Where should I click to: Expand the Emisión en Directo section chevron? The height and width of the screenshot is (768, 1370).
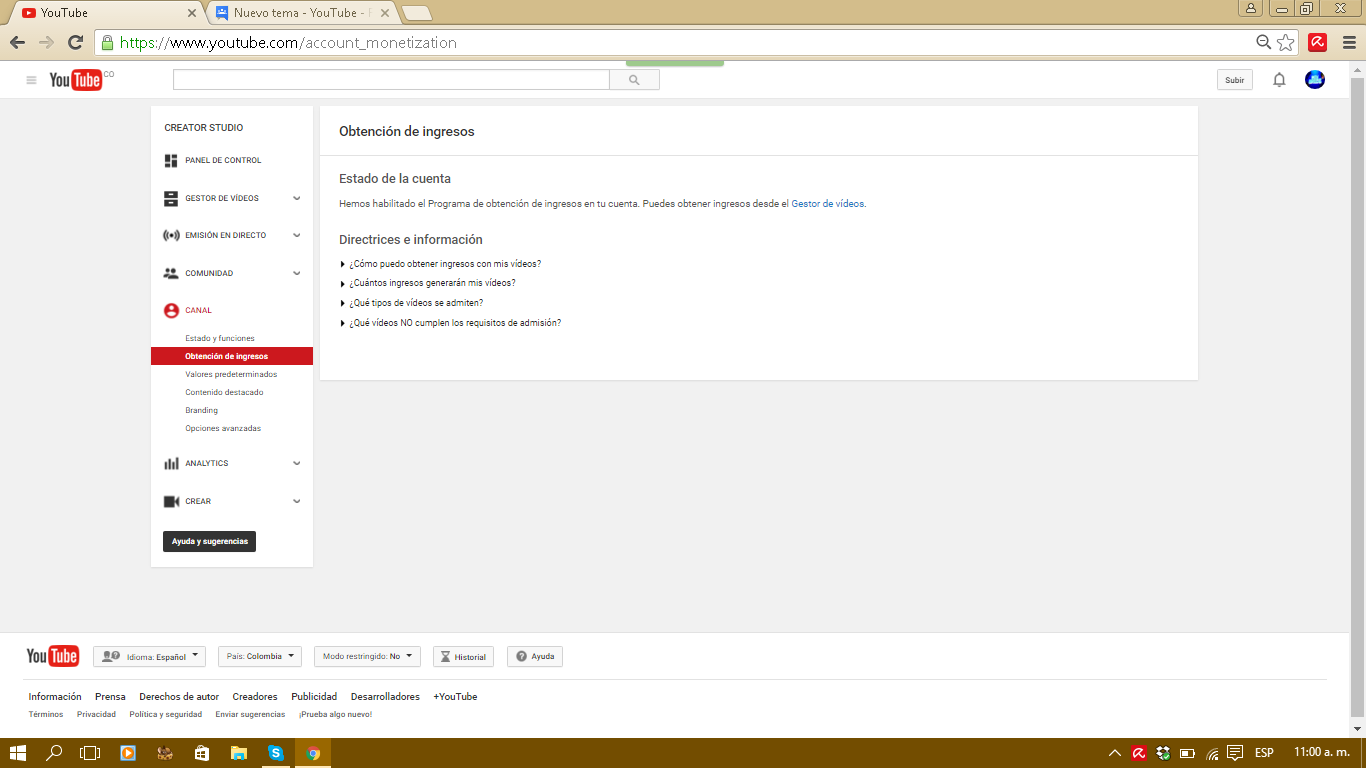[296, 236]
